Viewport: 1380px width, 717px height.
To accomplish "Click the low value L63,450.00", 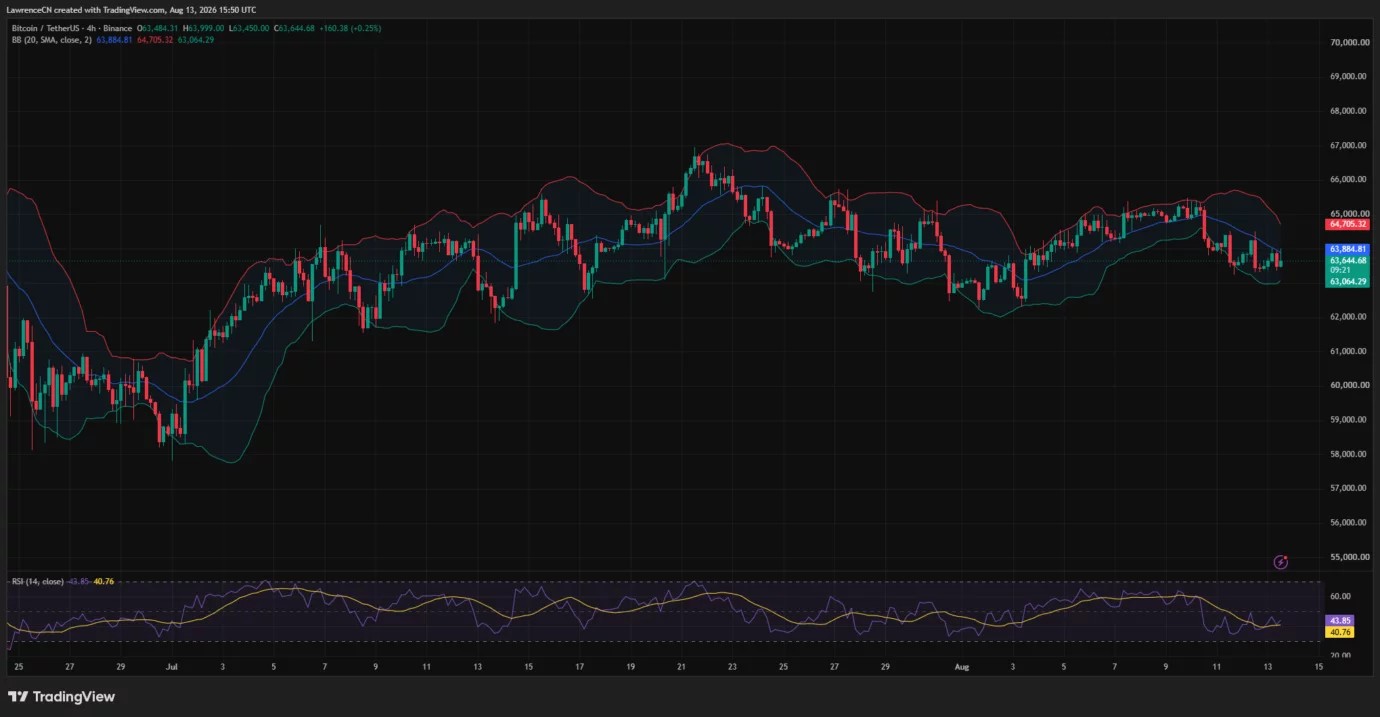I will (x=249, y=28).
